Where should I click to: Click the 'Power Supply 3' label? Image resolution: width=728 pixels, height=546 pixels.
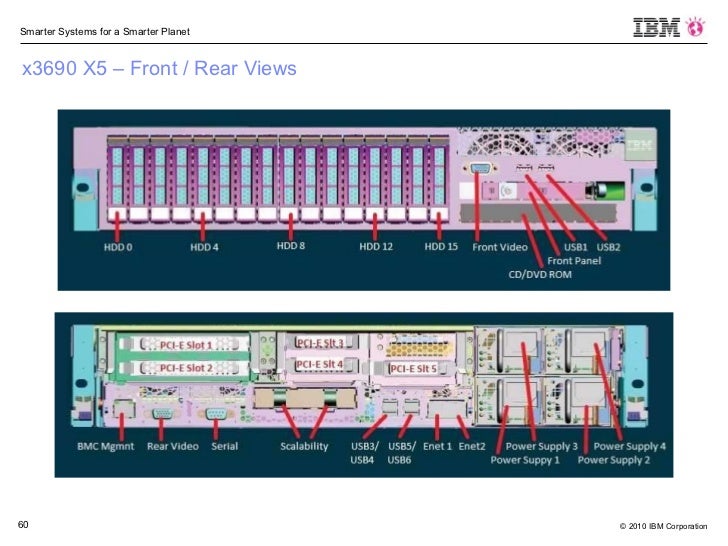click(542, 446)
